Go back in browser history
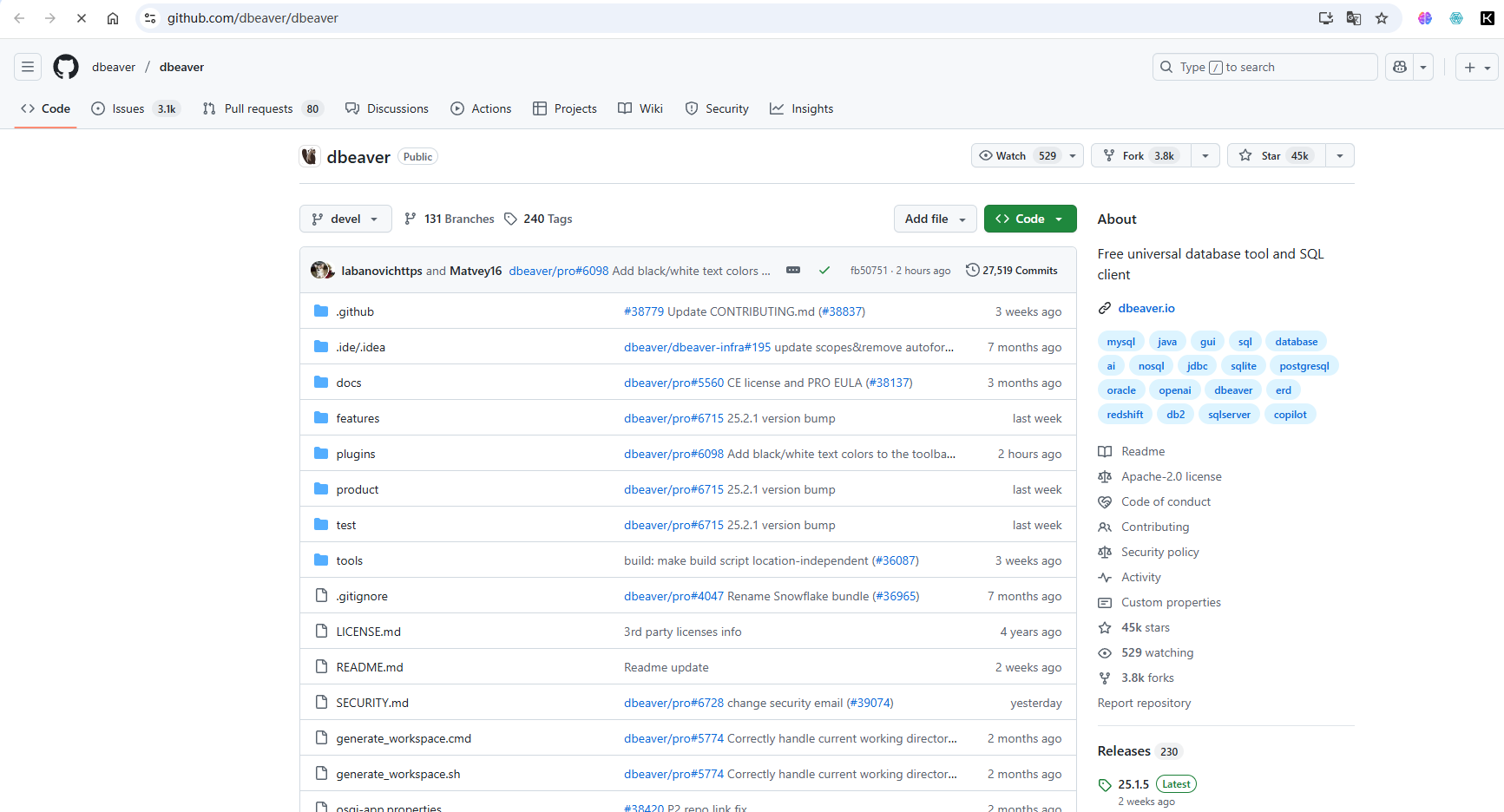 pos(19,18)
